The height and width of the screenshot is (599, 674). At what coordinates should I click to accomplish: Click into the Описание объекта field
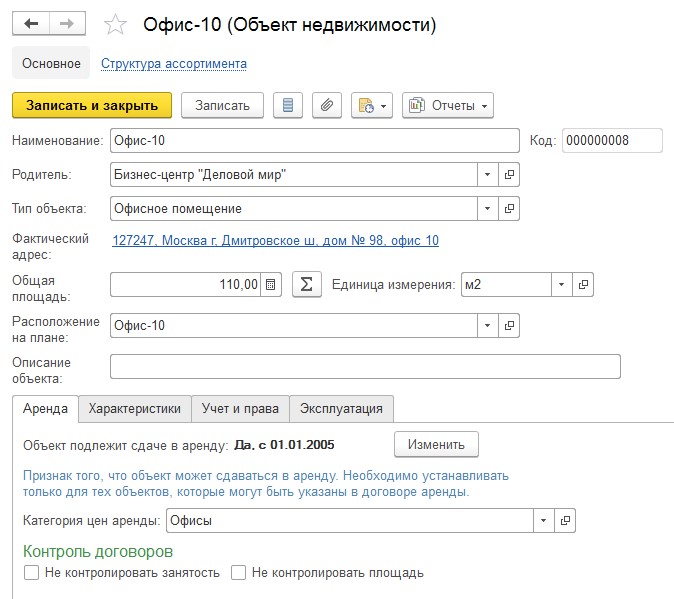click(x=365, y=367)
